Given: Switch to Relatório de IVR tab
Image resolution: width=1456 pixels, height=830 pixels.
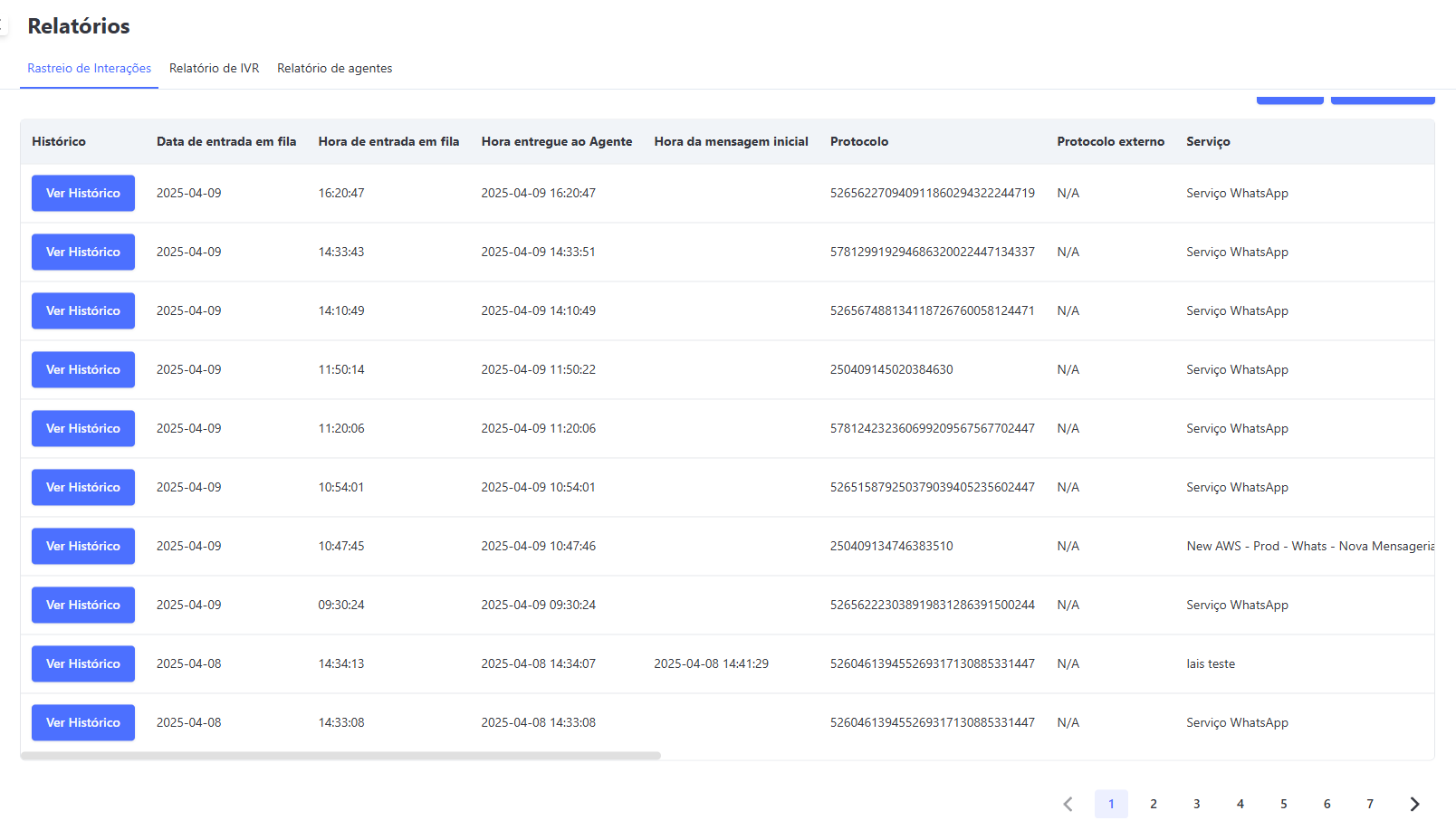Looking at the screenshot, I should (x=214, y=69).
